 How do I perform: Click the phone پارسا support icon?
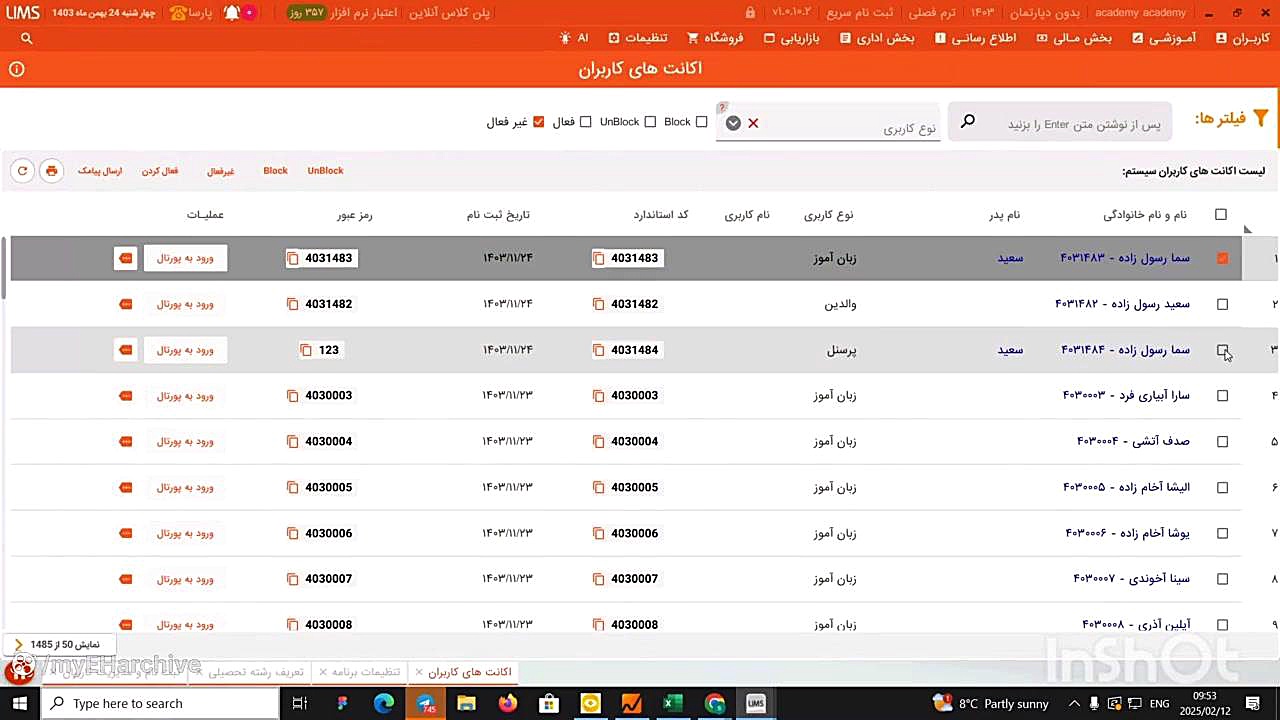click(178, 13)
